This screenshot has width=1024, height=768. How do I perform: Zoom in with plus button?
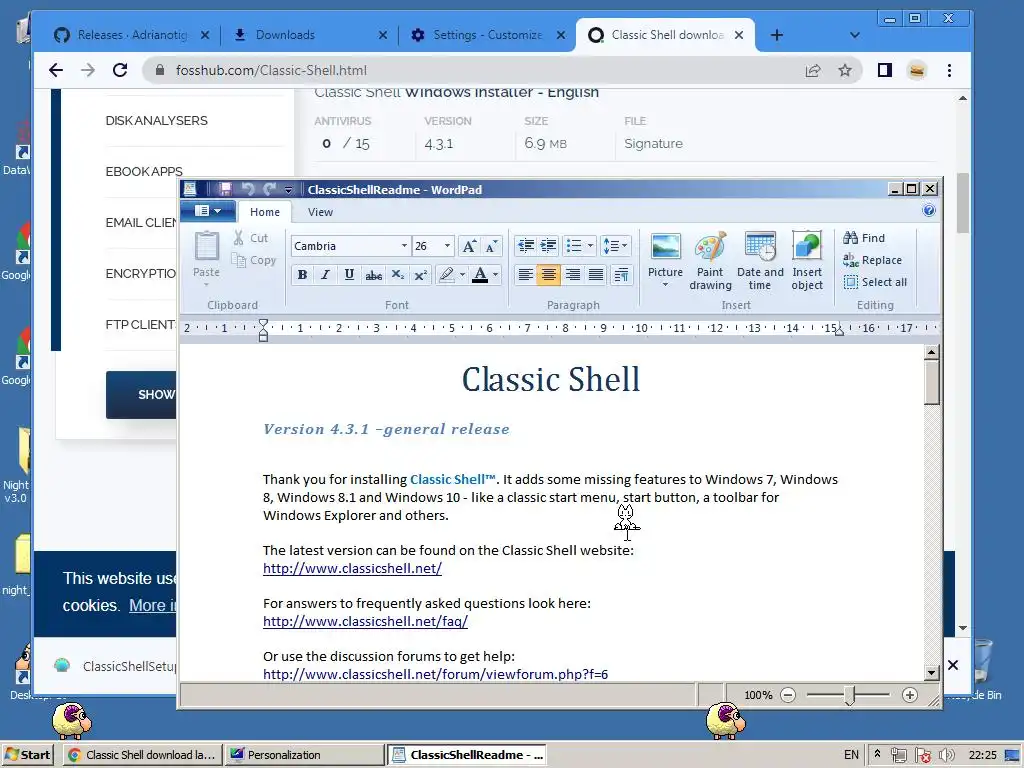coord(910,695)
